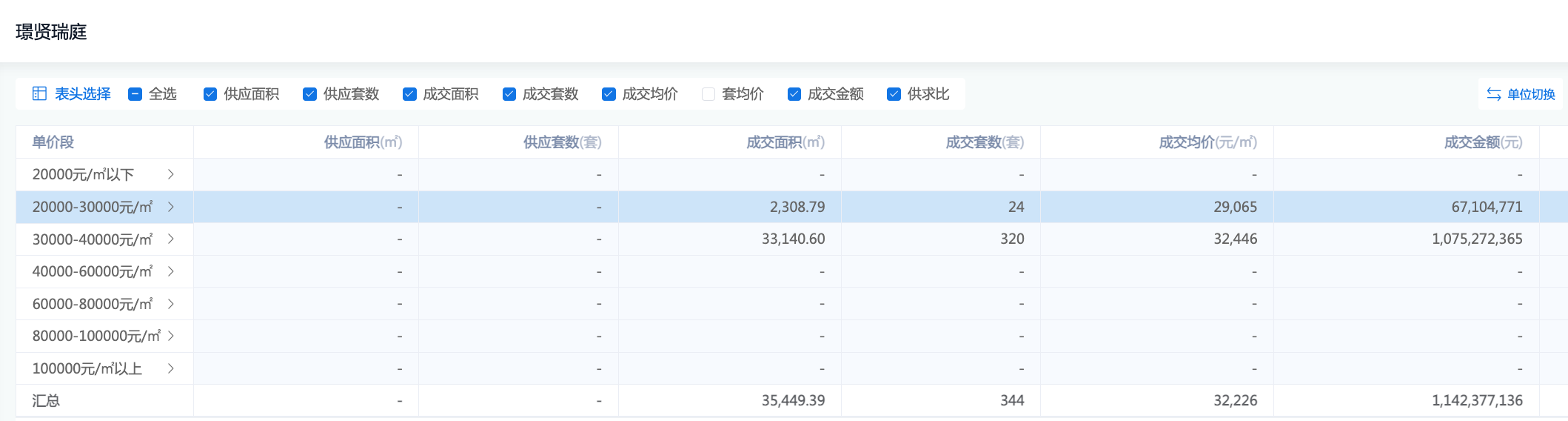Uncheck the 成交金额 checkbox
Screen dimensions: 1568x421
(x=794, y=94)
